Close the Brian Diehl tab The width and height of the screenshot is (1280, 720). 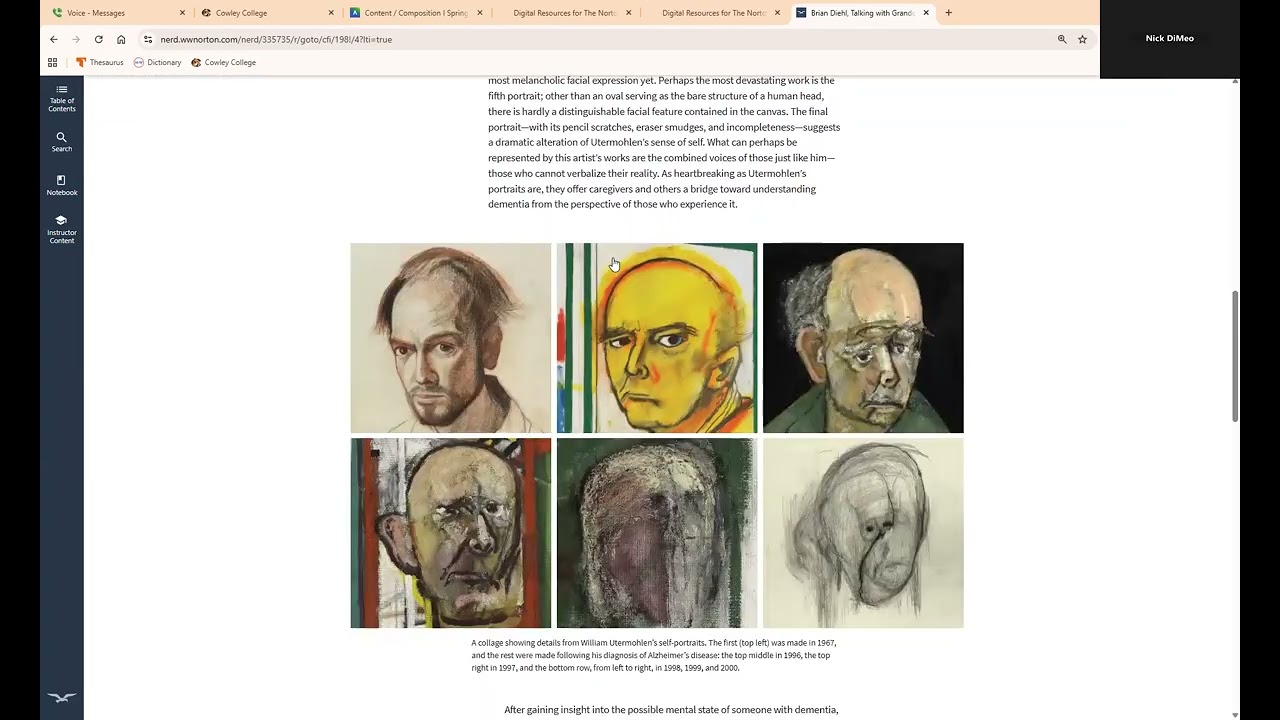pos(926,13)
